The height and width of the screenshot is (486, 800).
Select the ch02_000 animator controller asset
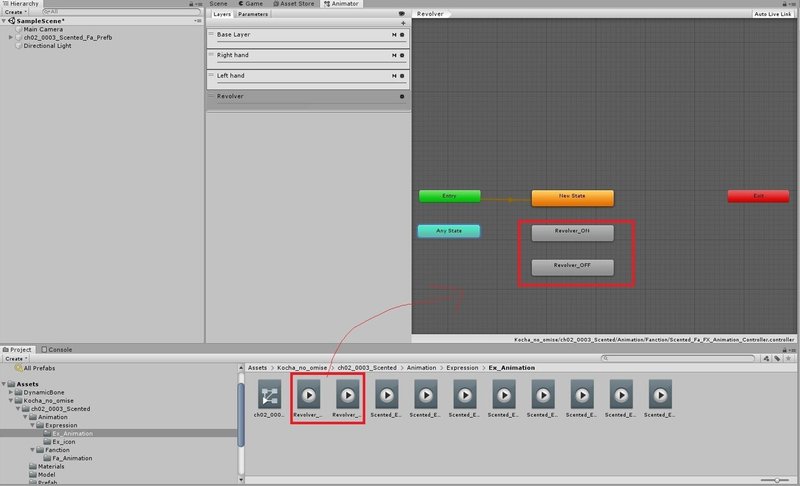pos(269,399)
